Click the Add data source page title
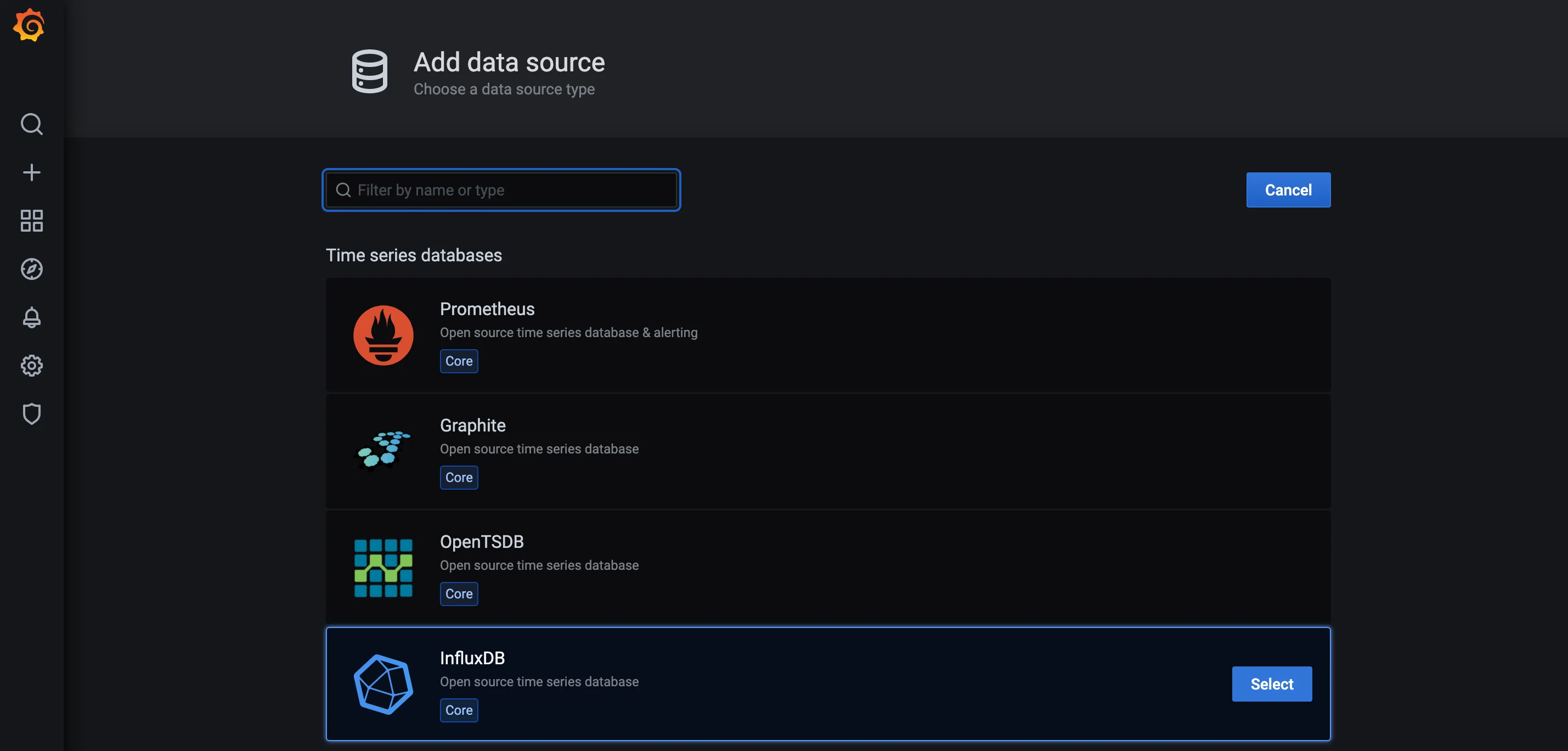Viewport: 1568px width, 751px height. (509, 62)
